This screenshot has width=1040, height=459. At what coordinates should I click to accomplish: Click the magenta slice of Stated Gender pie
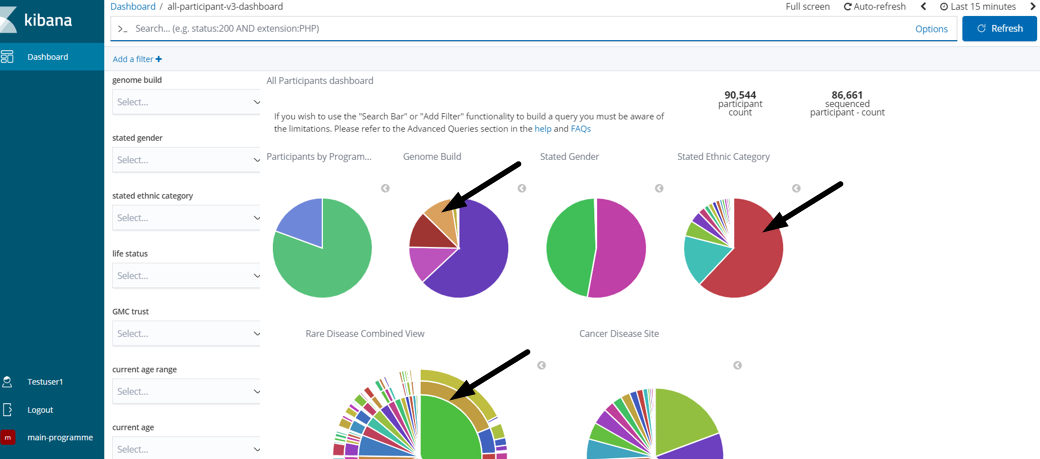point(620,249)
